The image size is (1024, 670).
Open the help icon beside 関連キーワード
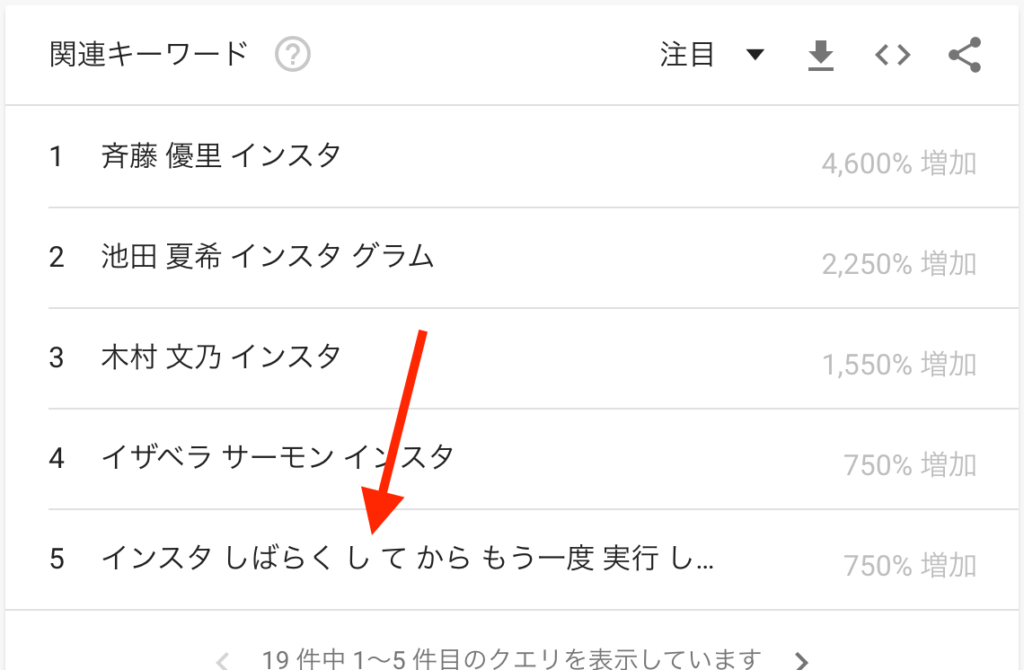(292, 54)
